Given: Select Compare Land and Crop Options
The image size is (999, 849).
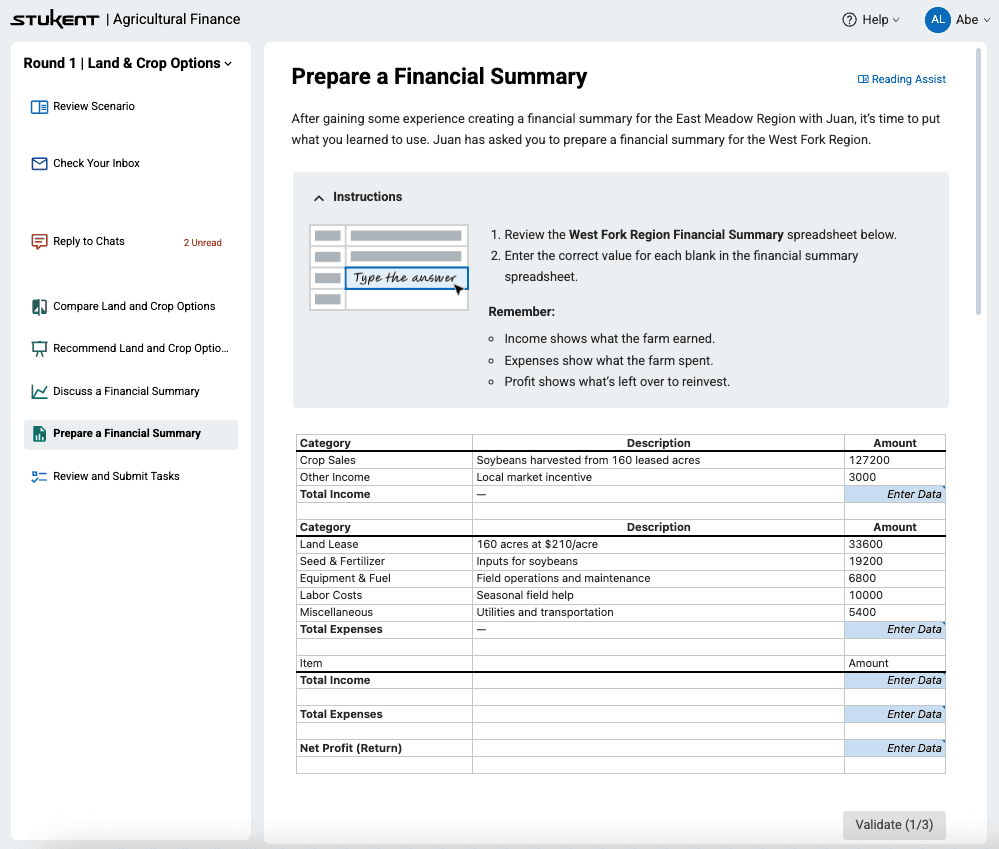Looking at the screenshot, I should click(x=134, y=306).
